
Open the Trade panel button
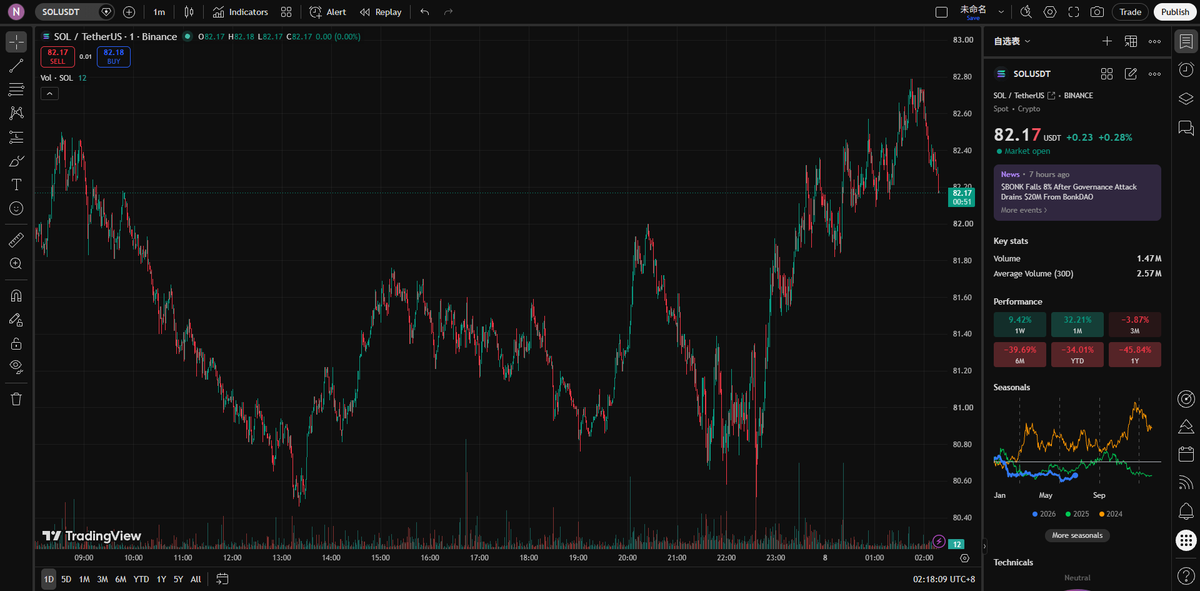pyautogui.click(x=1130, y=12)
